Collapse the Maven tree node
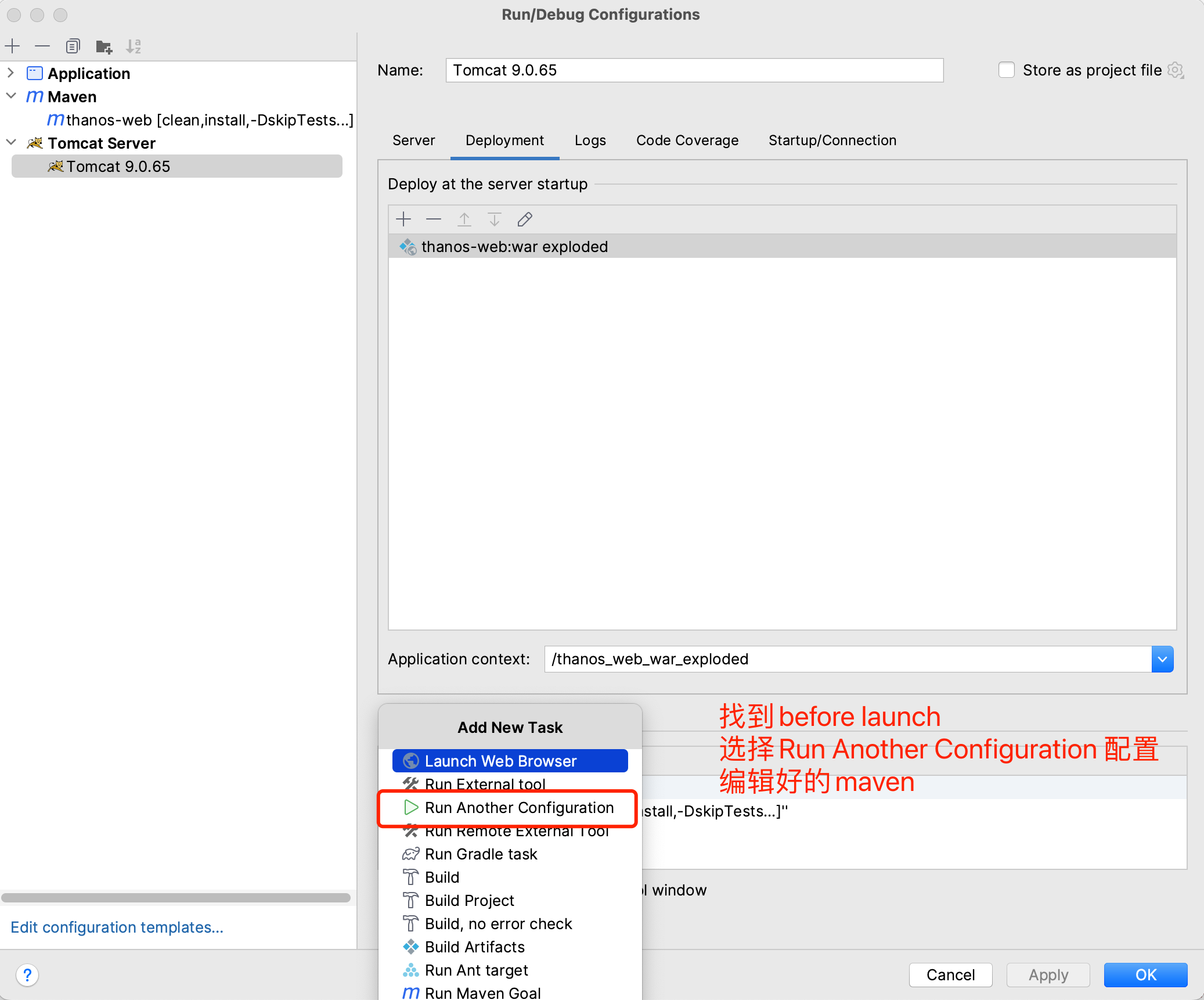1204x1000 pixels. pos(10,96)
